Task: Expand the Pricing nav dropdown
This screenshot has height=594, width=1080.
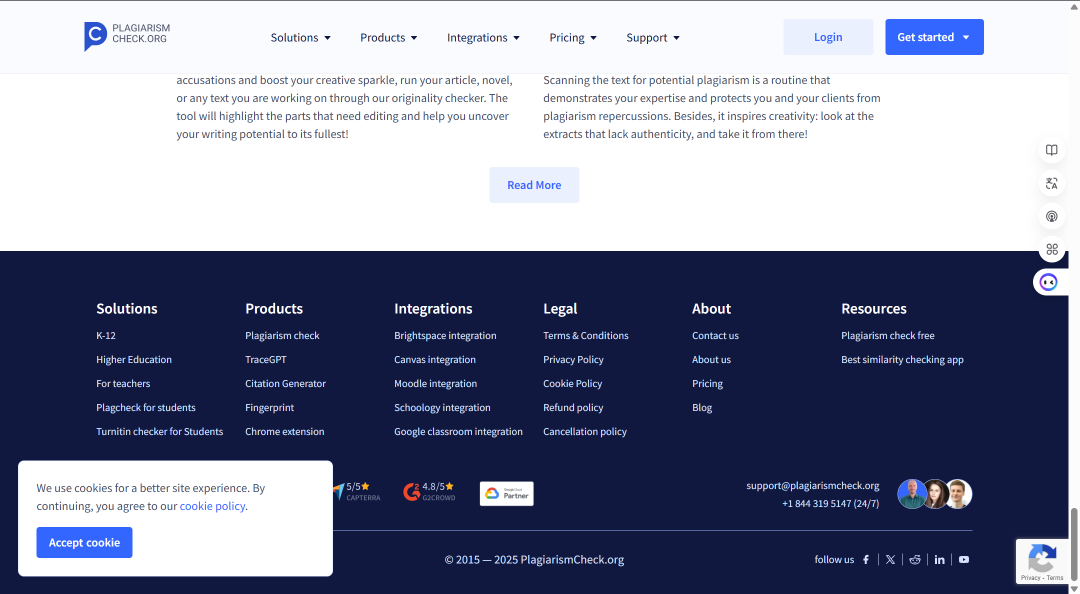Action: click(x=572, y=37)
